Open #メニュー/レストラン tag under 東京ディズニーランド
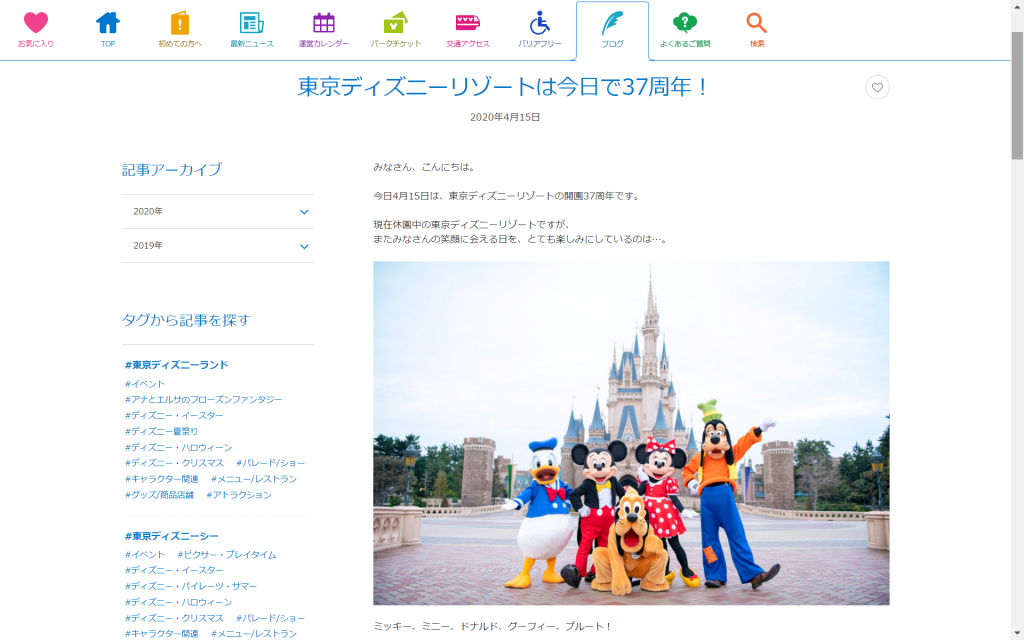 point(253,479)
